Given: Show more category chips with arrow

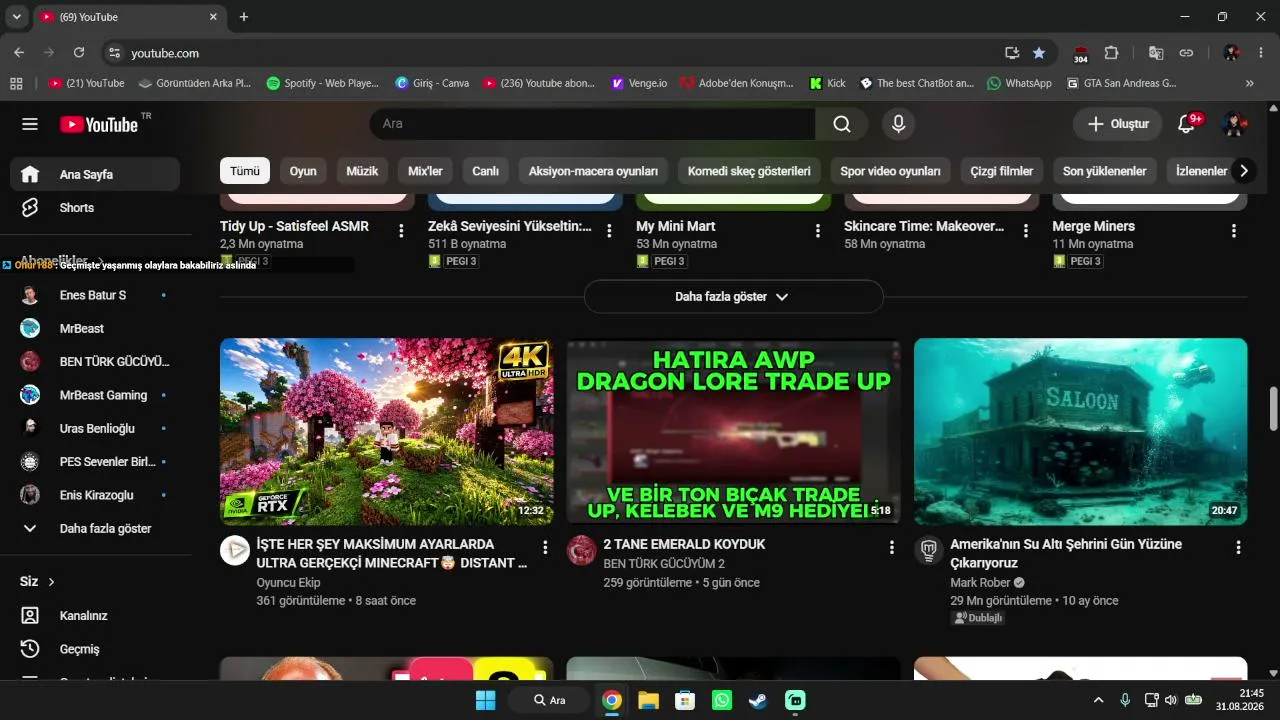Looking at the screenshot, I should click(1243, 171).
